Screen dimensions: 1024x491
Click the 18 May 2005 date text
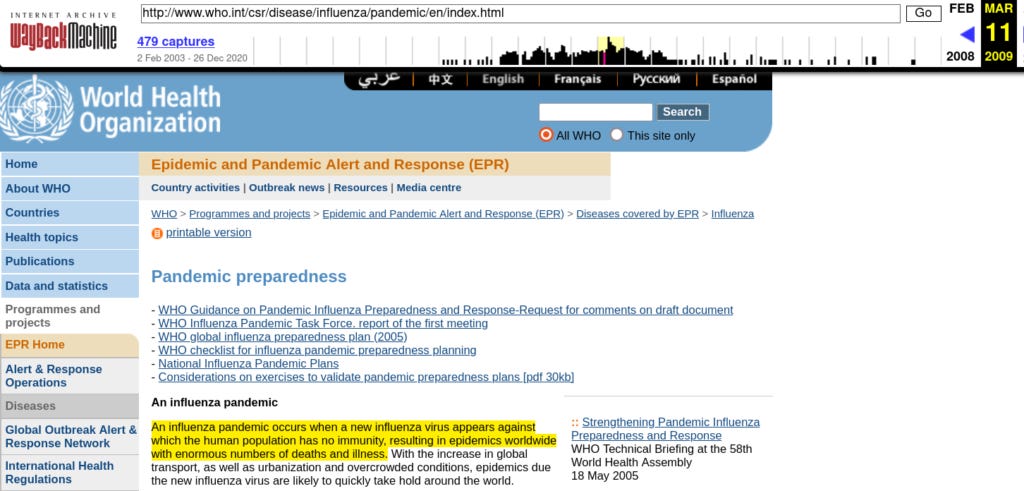pyautogui.click(x=604, y=476)
